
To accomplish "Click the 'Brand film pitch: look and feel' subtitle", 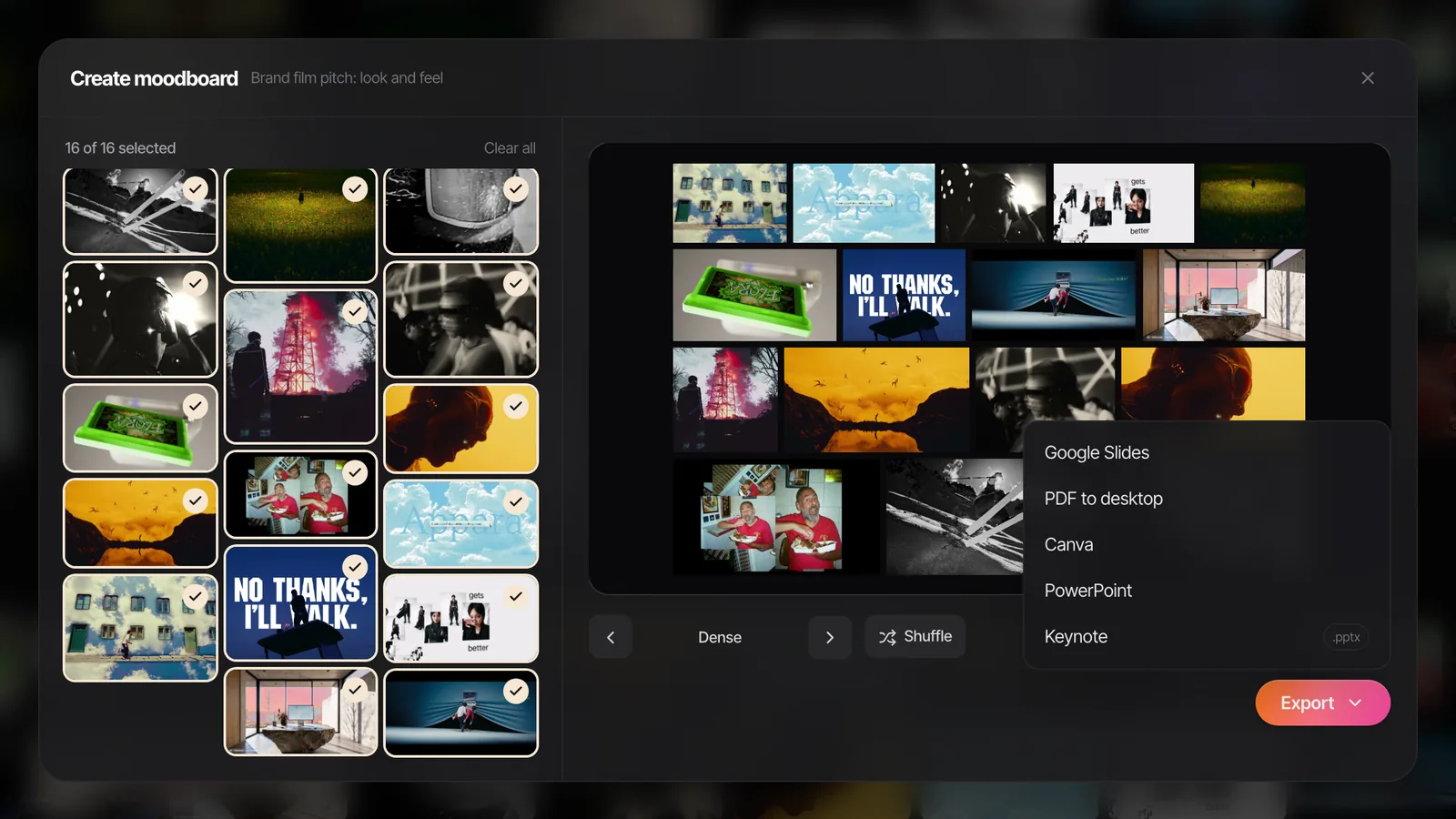I will 347,78.
